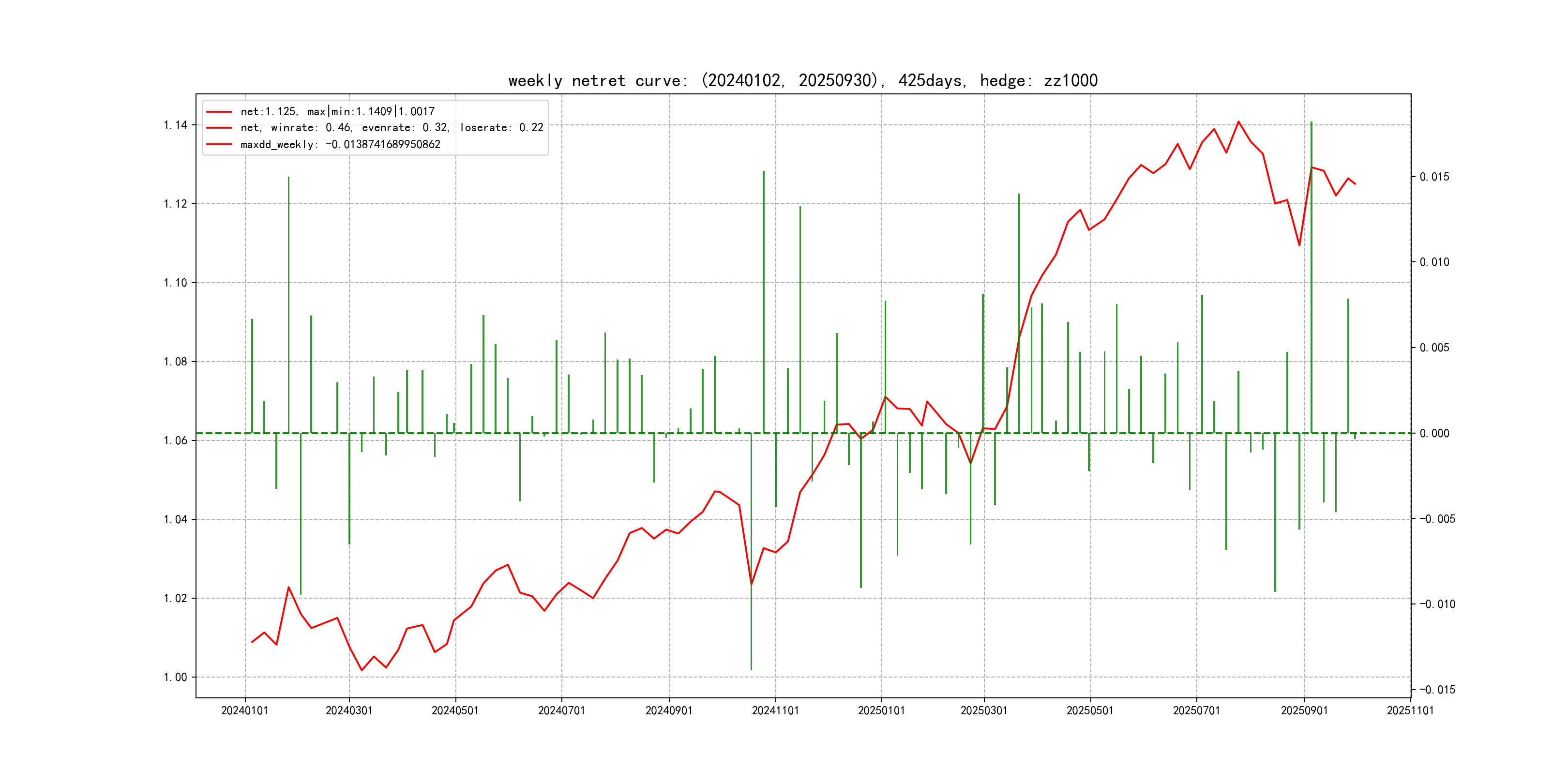Click the x-axis label 20241101

[775, 710]
